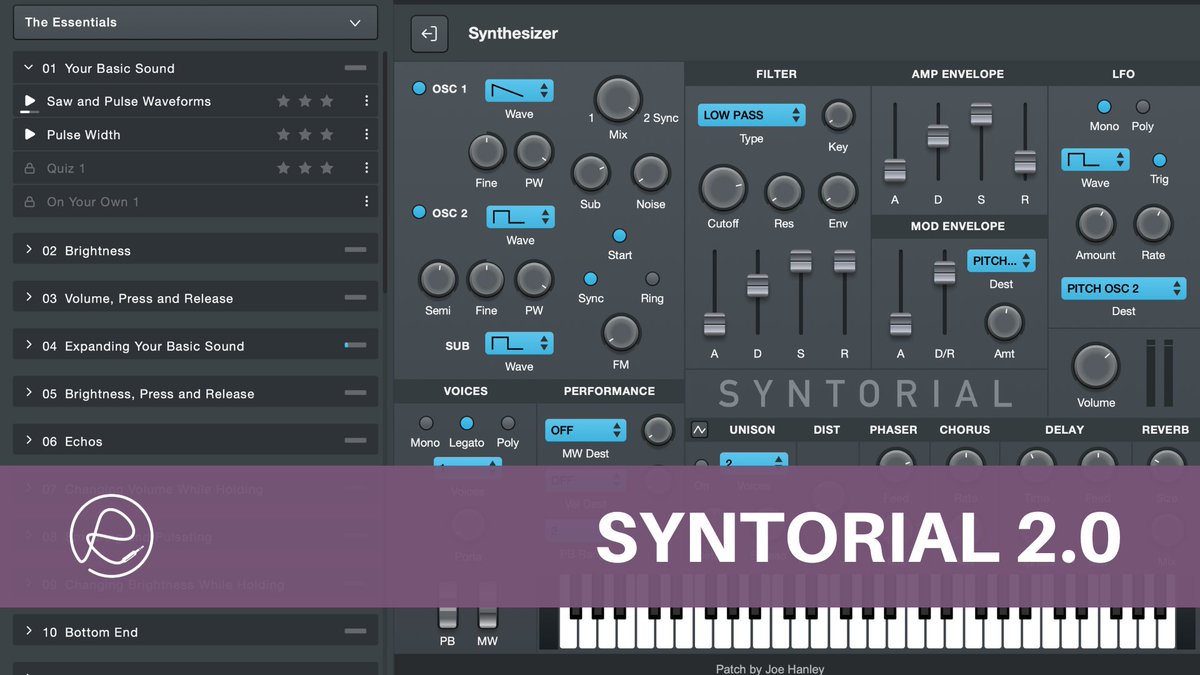Click the filter Env knob

tap(838, 192)
